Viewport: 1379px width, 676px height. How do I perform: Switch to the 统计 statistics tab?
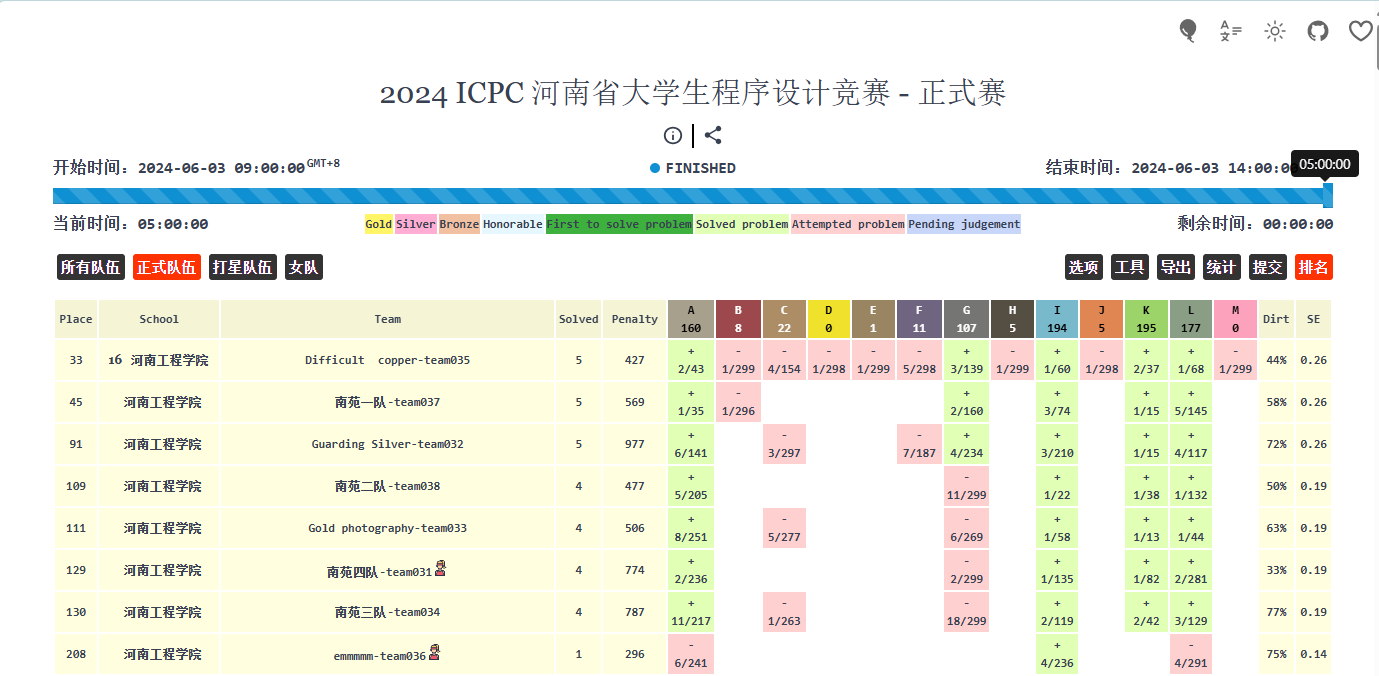click(x=1221, y=267)
